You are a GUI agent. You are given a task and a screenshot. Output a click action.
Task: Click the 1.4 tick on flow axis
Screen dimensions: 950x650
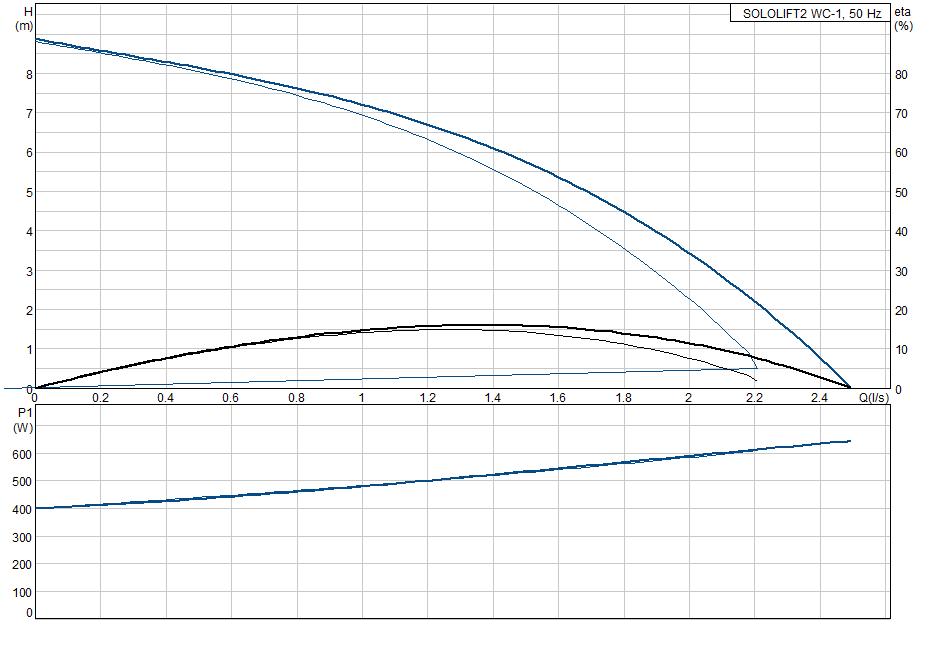point(492,398)
